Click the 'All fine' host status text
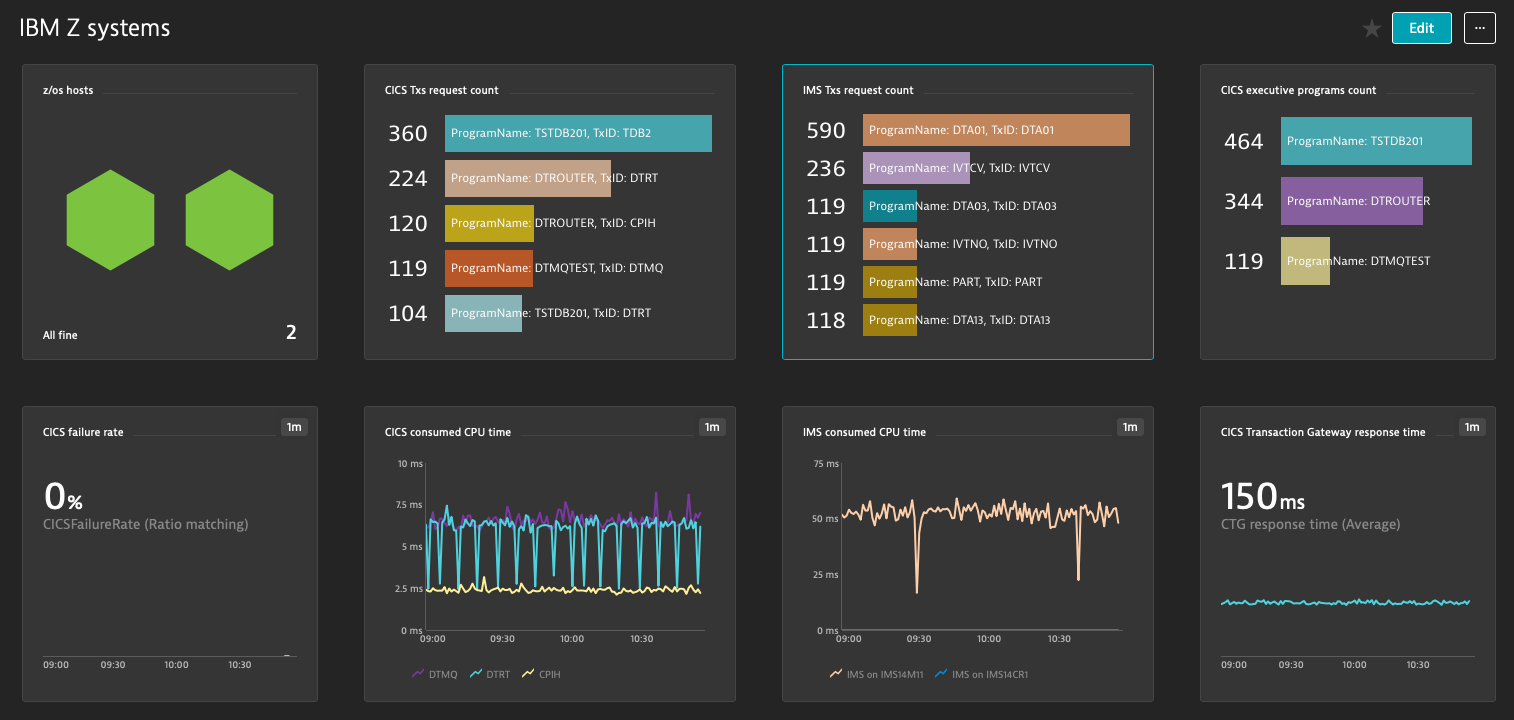This screenshot has width=1514, height=720. (60, 335)
